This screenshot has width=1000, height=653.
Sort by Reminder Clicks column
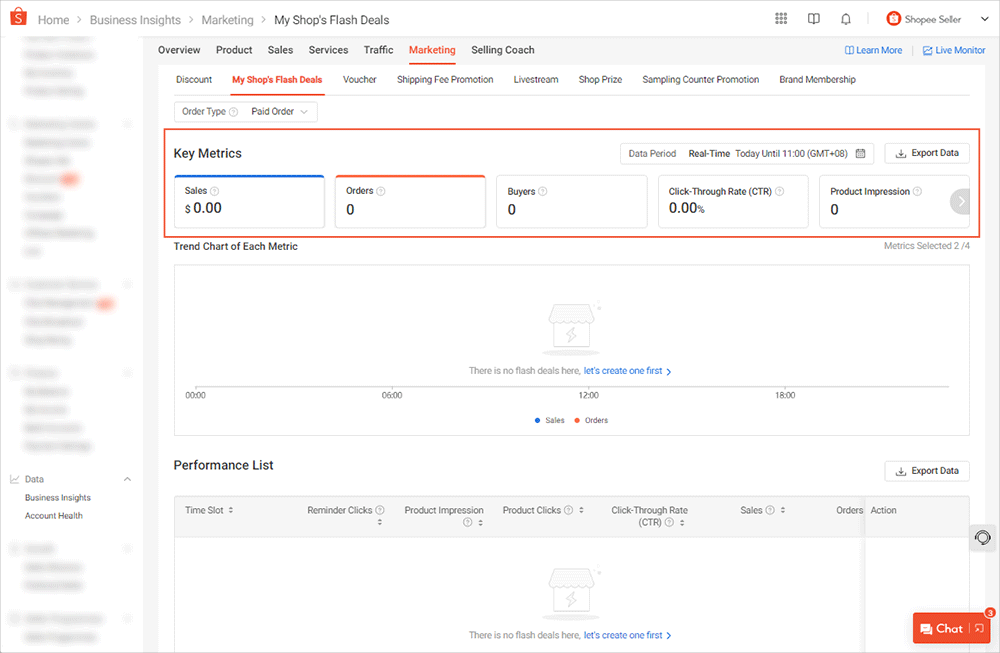coord(379,522)
